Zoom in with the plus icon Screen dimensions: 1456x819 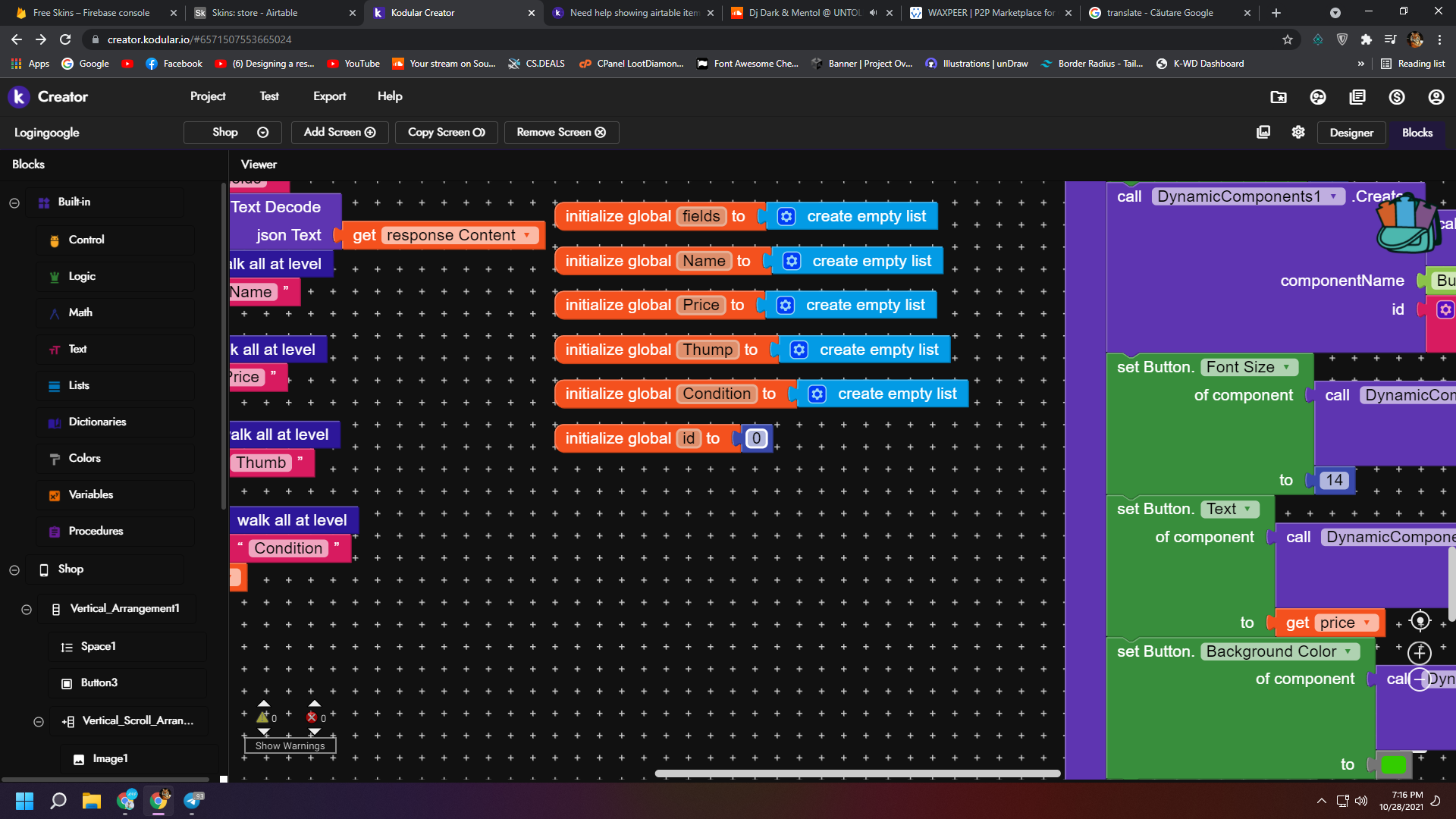1420,652
